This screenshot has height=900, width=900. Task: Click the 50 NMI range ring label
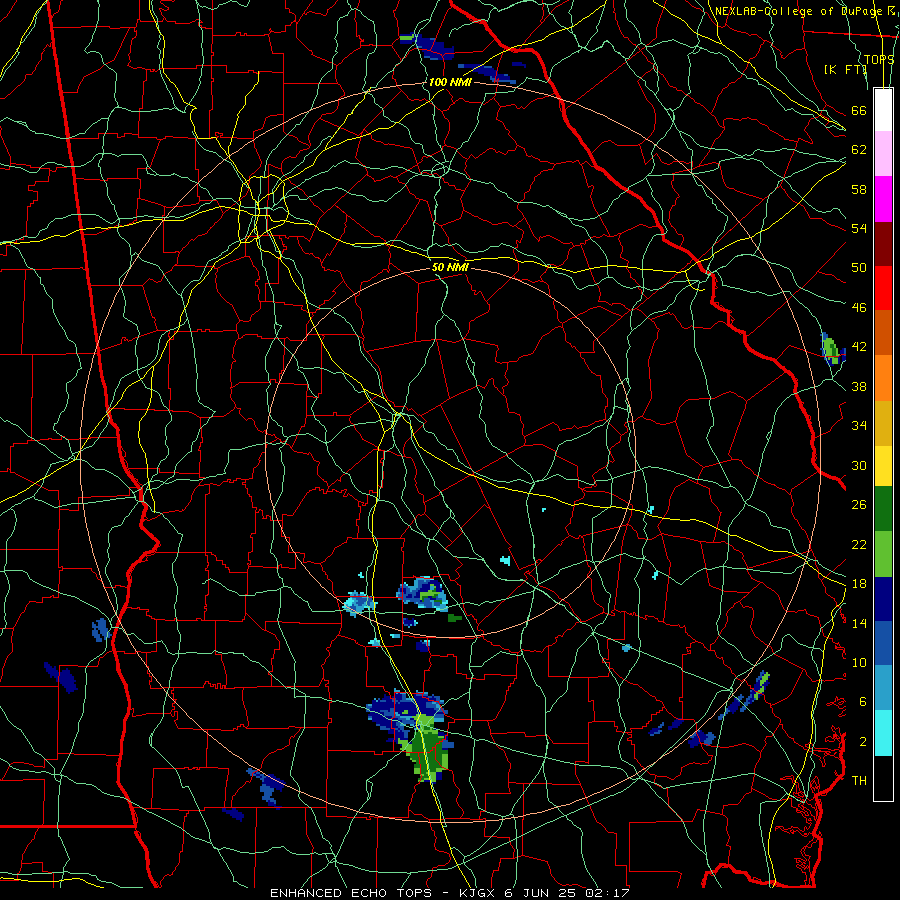click(x=450, y=267)
